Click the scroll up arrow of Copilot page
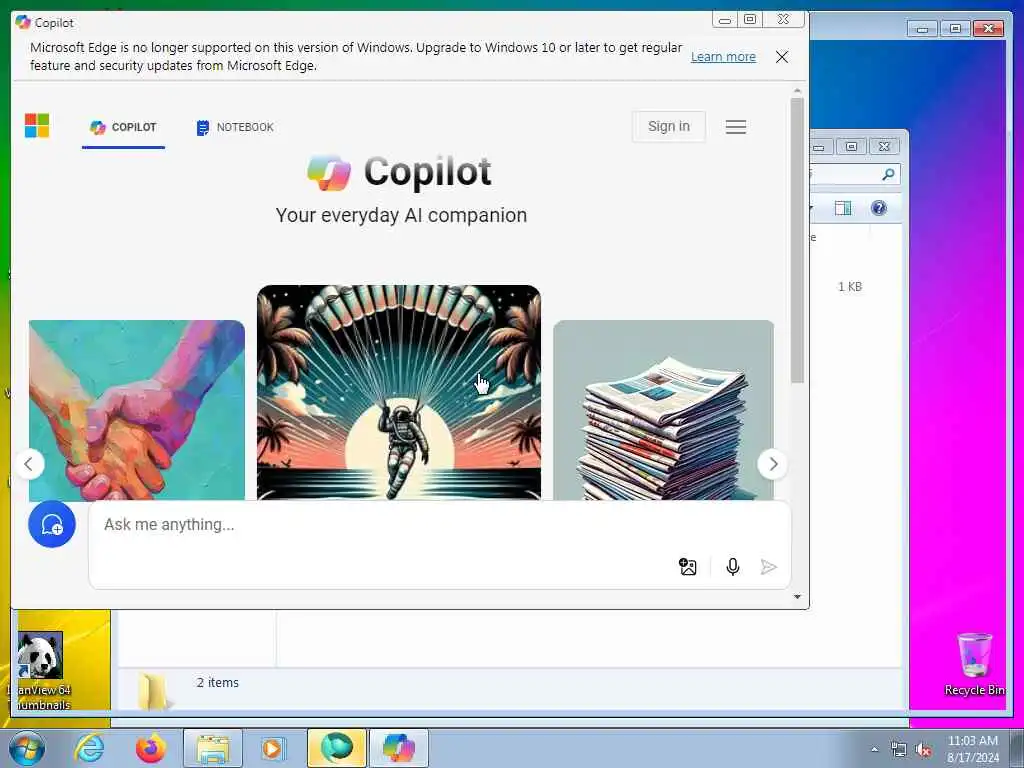Screen dimensions: 1024x768 pyautogui.click(x=797, y=91)
